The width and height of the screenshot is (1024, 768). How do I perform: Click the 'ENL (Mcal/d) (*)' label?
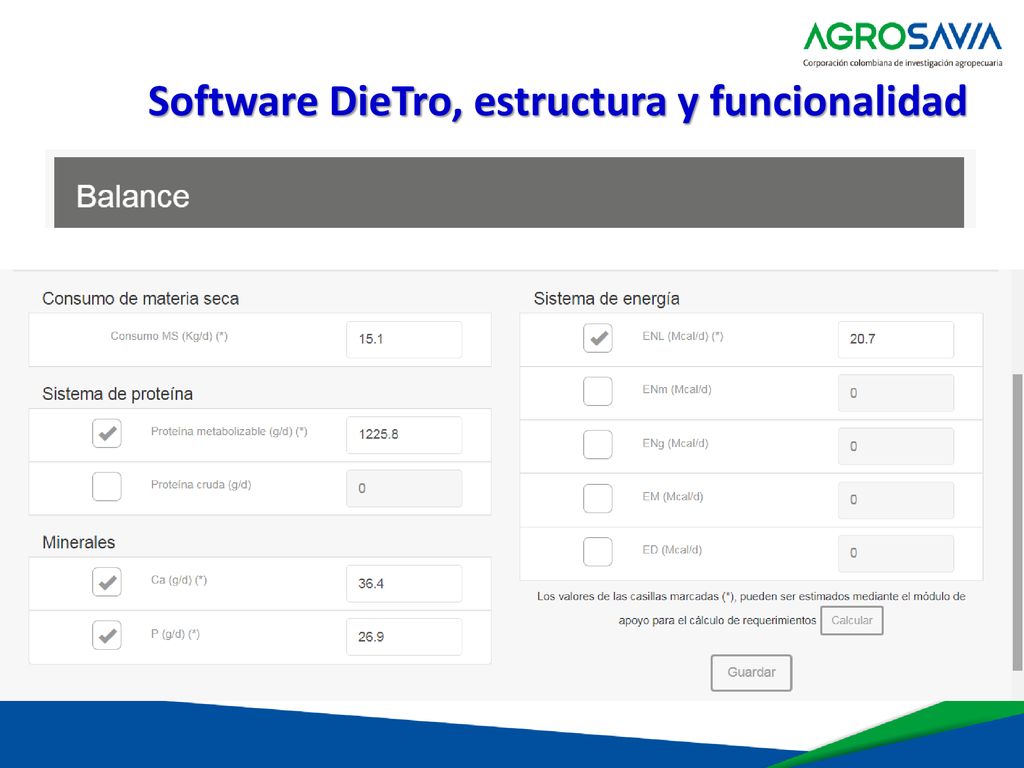point(682,336)
